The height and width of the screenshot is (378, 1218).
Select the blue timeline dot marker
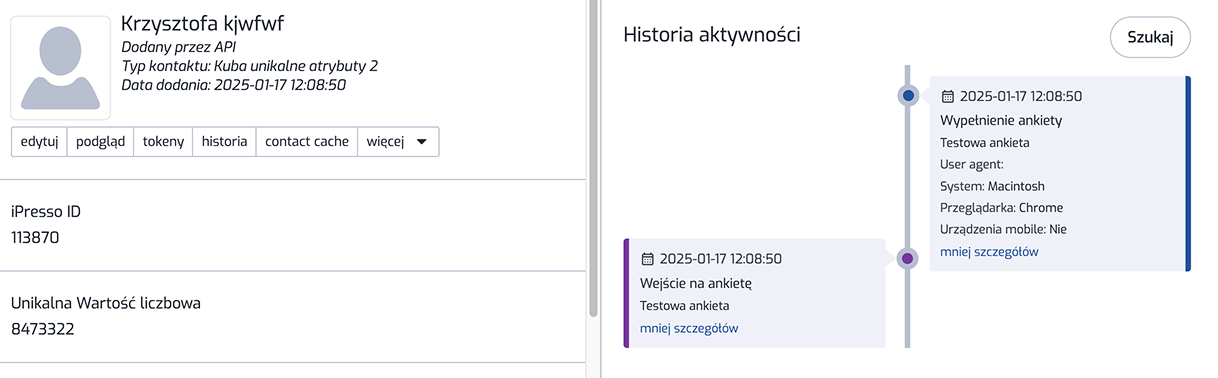pos(908,96)
